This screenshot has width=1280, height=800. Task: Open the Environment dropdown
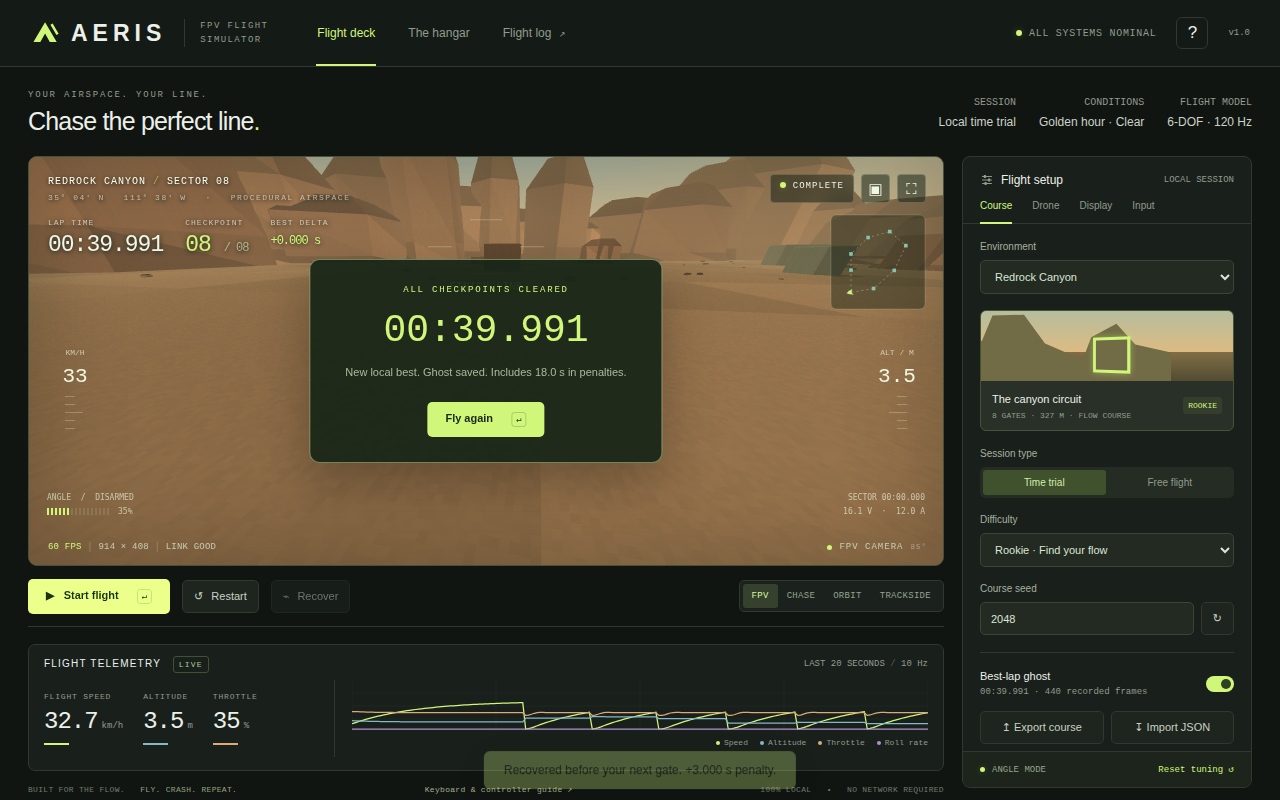pyautogui.click(x=1107, y=277)
